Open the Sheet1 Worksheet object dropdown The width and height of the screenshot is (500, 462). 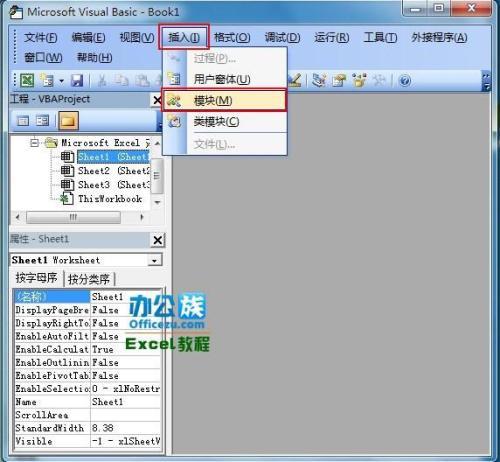[x=154, y=260]
